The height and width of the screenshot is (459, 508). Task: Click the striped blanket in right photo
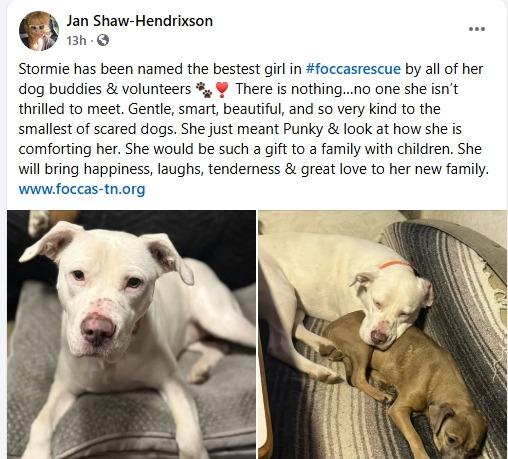pos(467,300)
